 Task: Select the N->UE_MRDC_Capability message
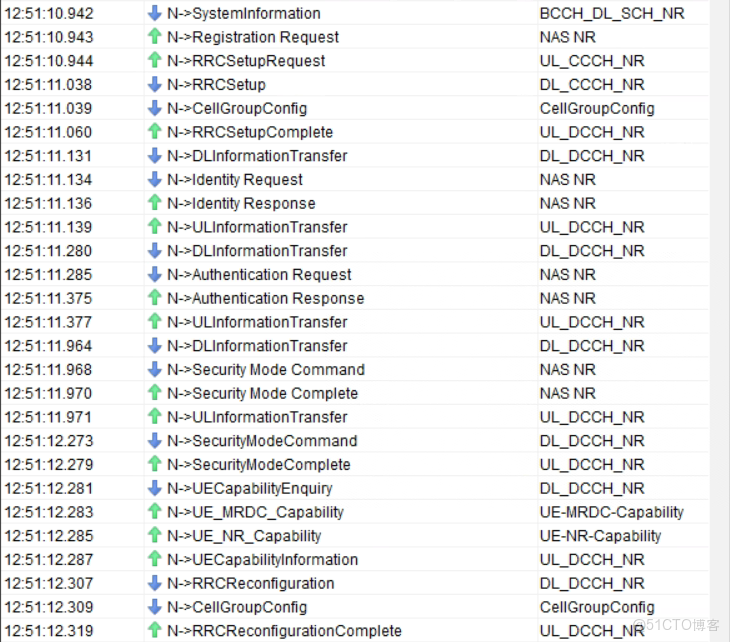256,512
